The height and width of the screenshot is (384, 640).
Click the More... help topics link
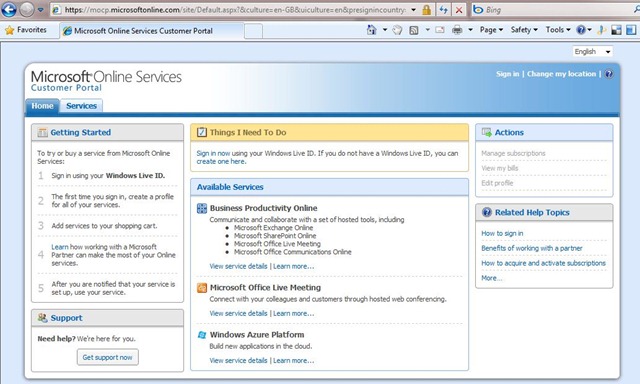491,278
